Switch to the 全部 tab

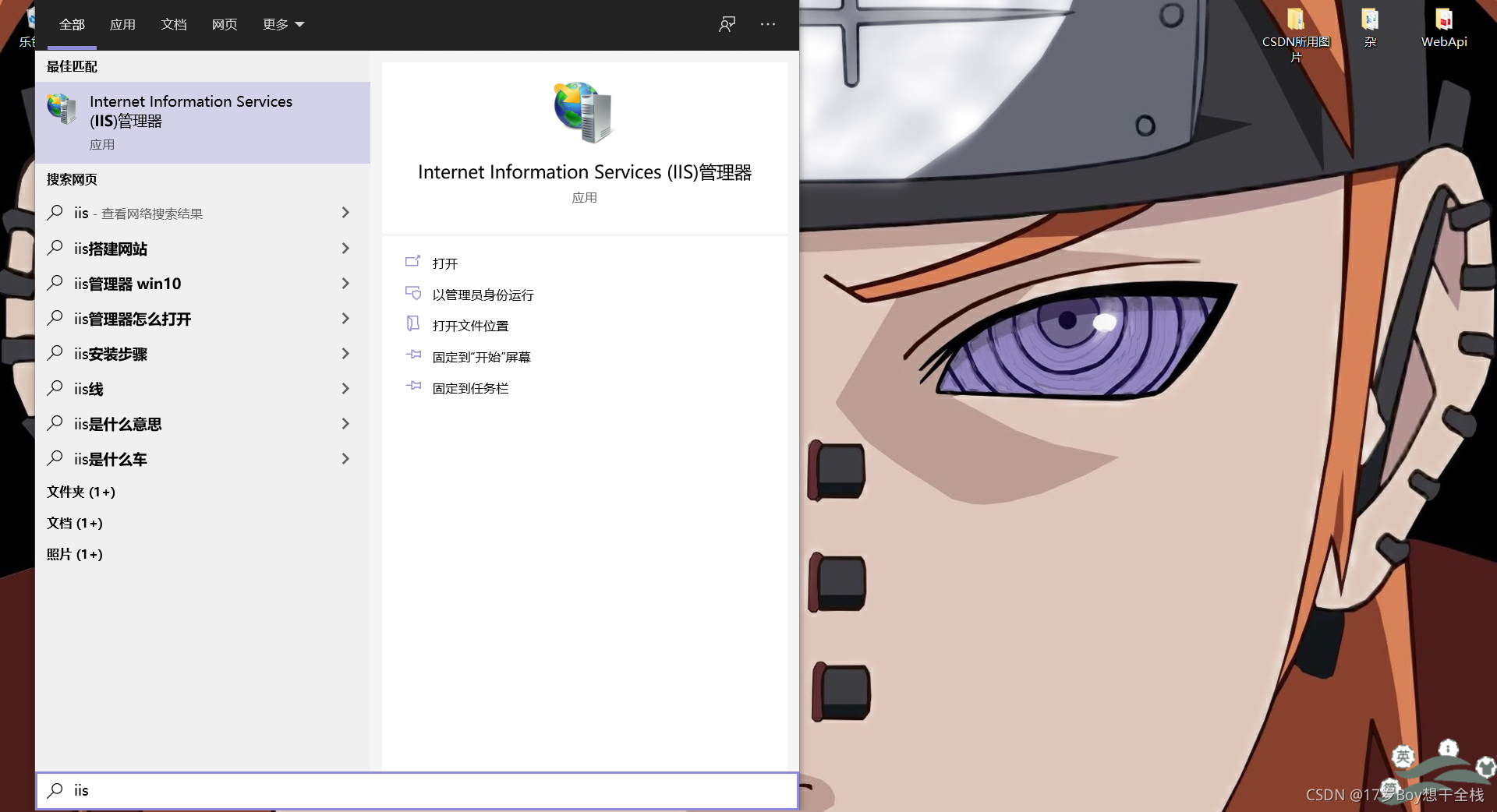click(x=72, y=25)
